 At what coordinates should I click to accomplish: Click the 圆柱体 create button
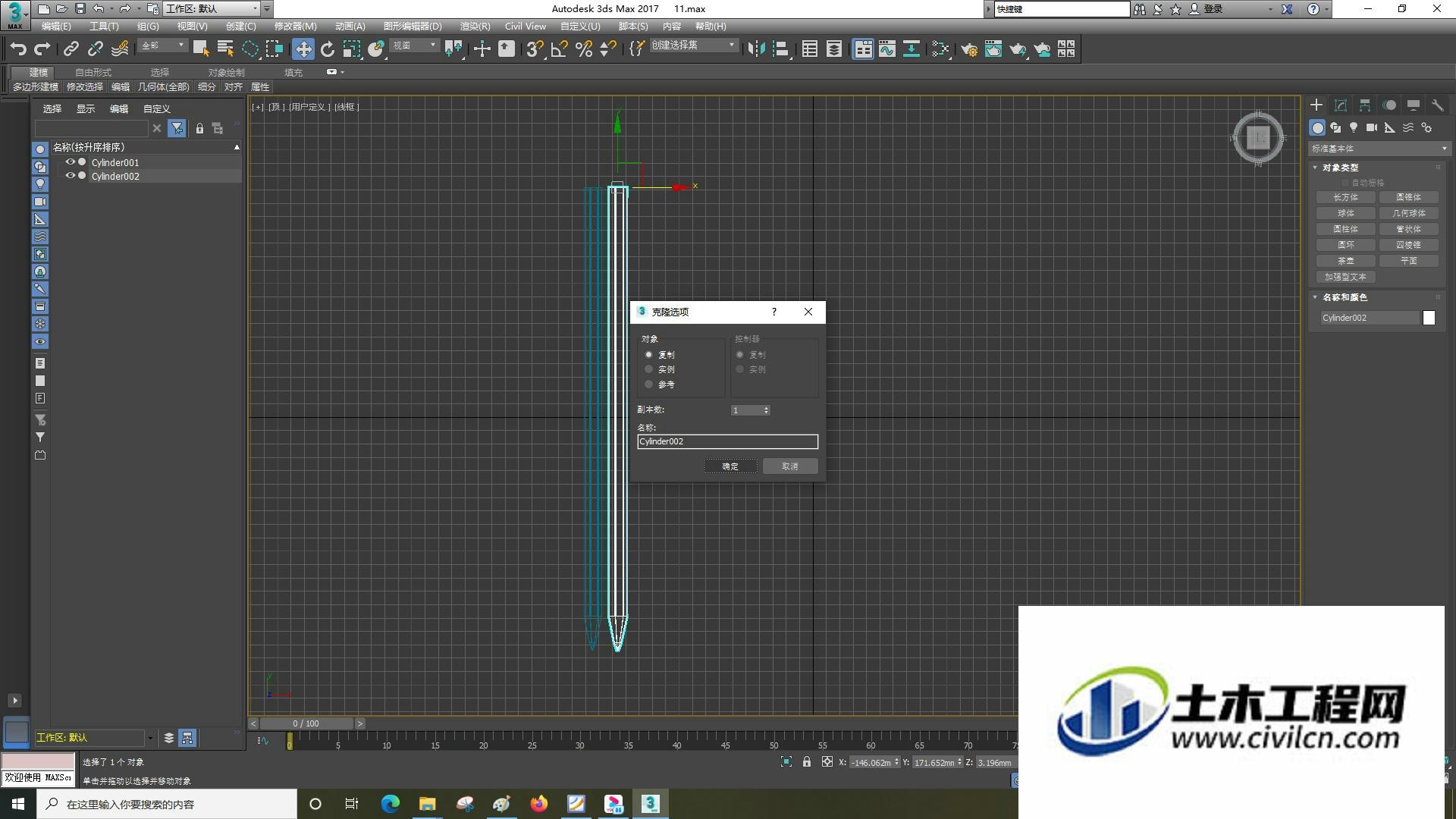click(1346, 229)
